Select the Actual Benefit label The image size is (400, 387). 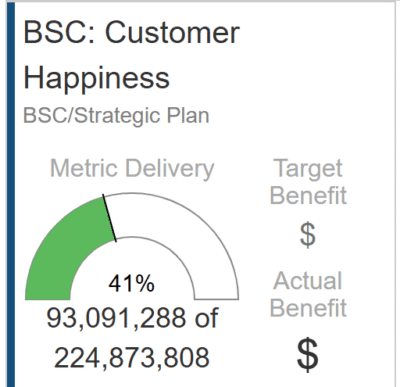point(308,294)
